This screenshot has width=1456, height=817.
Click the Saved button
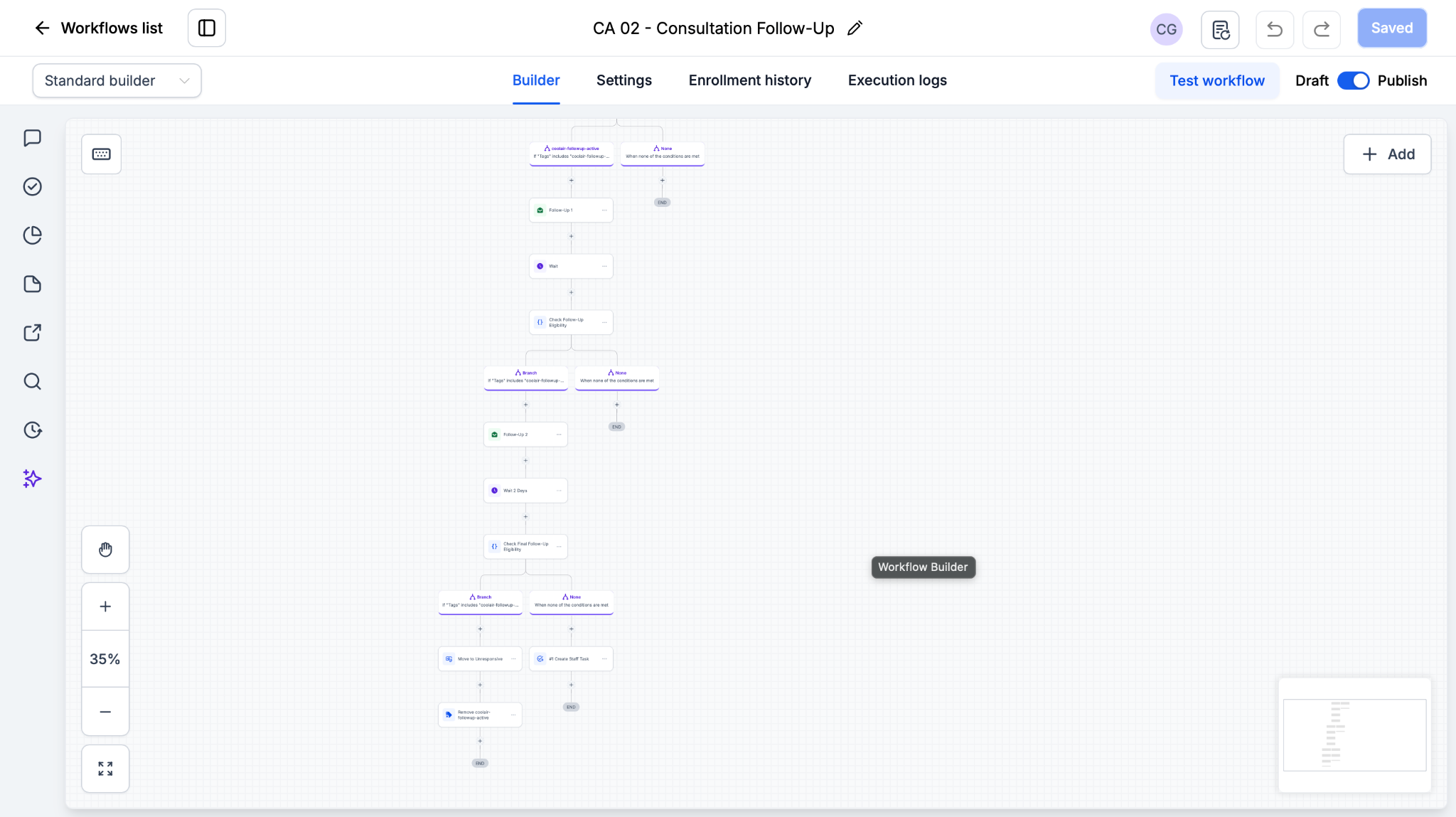click(1392, 28)
